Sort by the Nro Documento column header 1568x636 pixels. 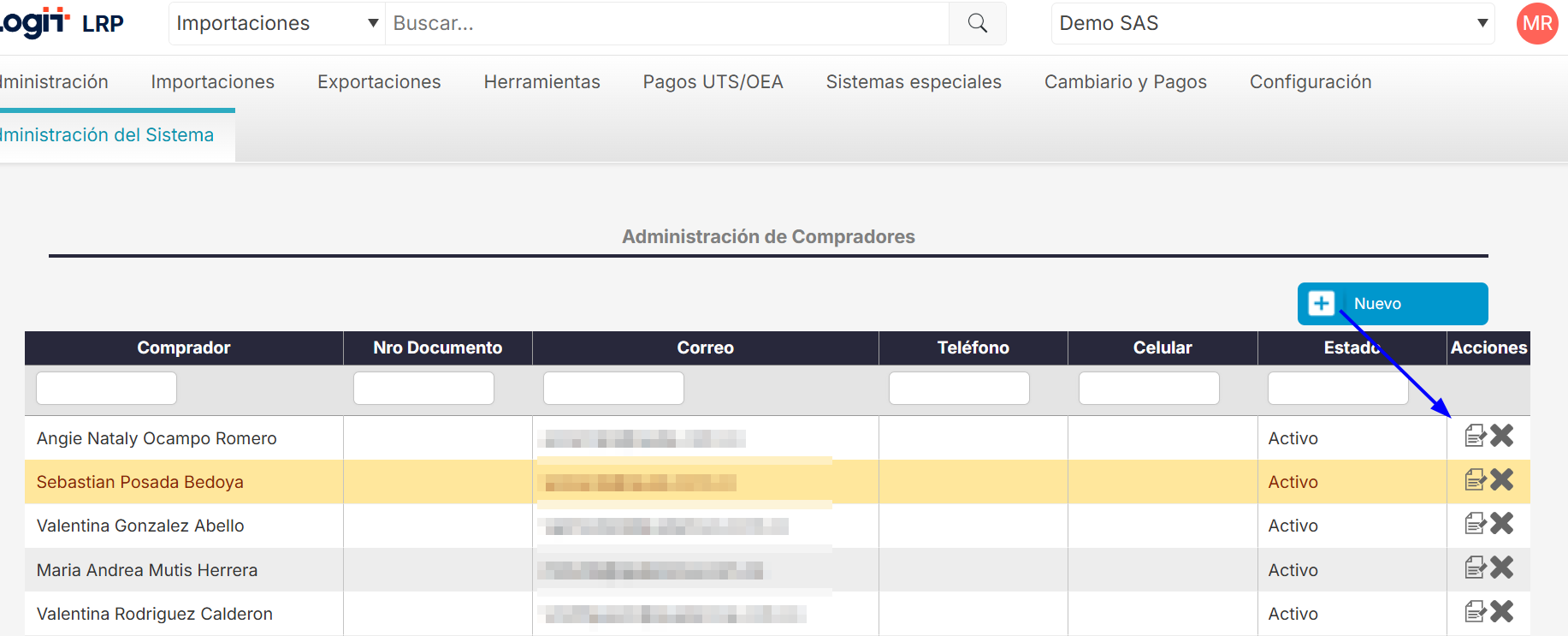pos(438,348)
